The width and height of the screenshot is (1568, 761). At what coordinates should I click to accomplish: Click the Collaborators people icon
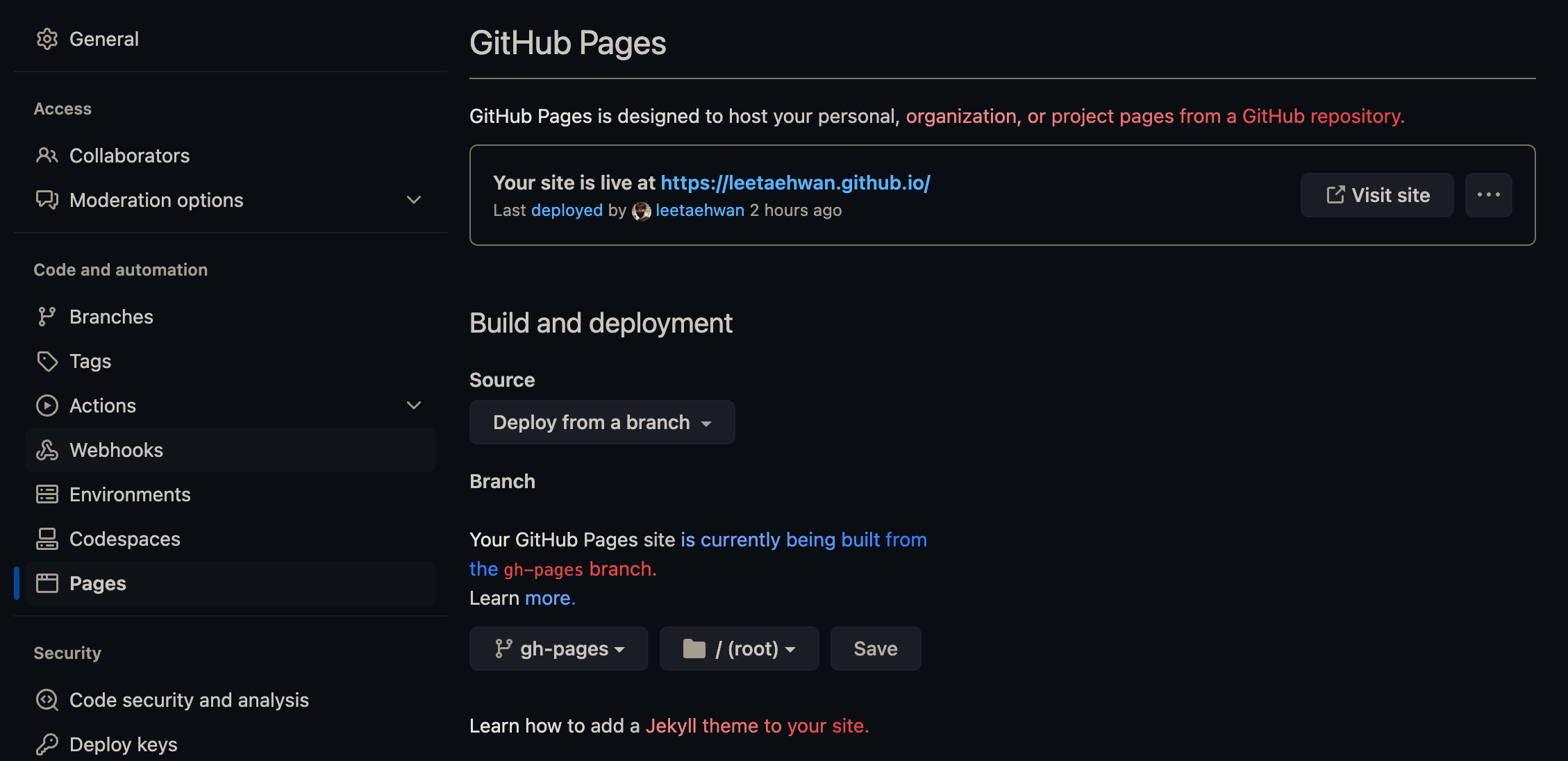[47, 156]
